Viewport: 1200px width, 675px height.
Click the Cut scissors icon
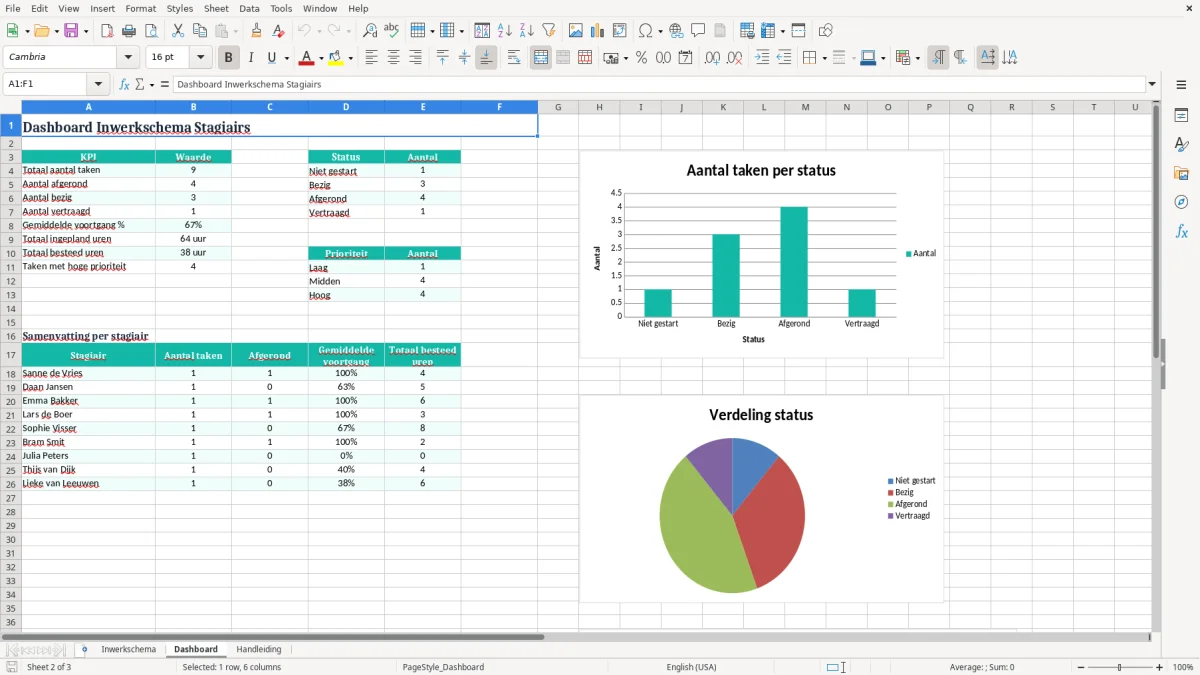[177, 31]
